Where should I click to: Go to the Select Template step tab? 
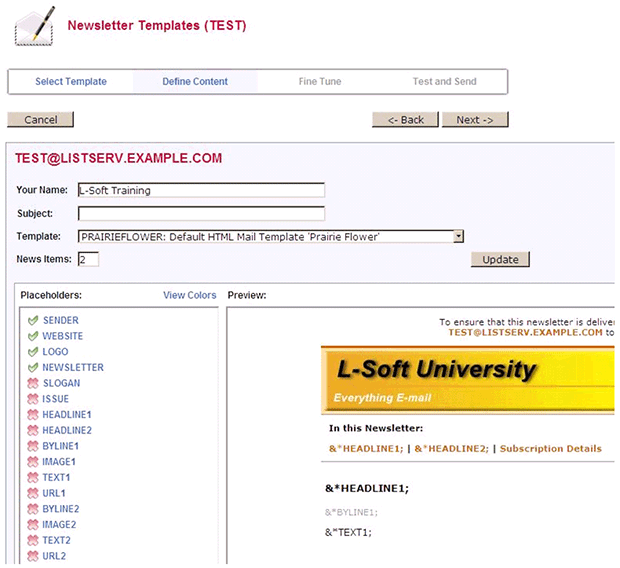point(71,81)
